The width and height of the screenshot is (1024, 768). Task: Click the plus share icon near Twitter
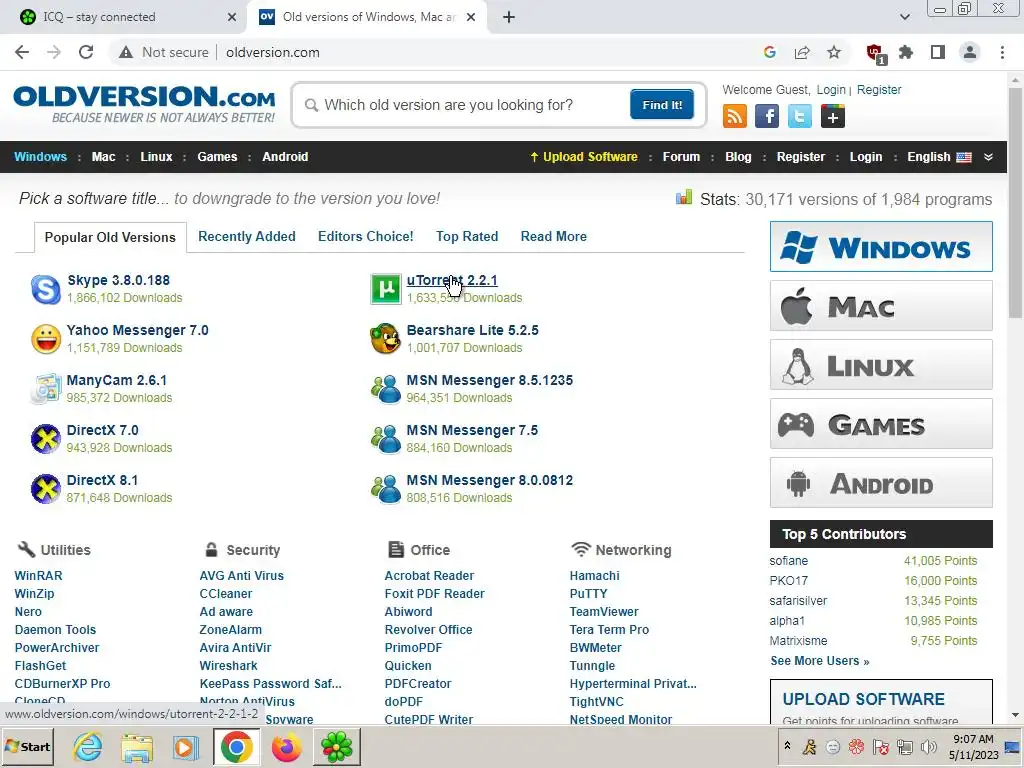tap(833, 117)
